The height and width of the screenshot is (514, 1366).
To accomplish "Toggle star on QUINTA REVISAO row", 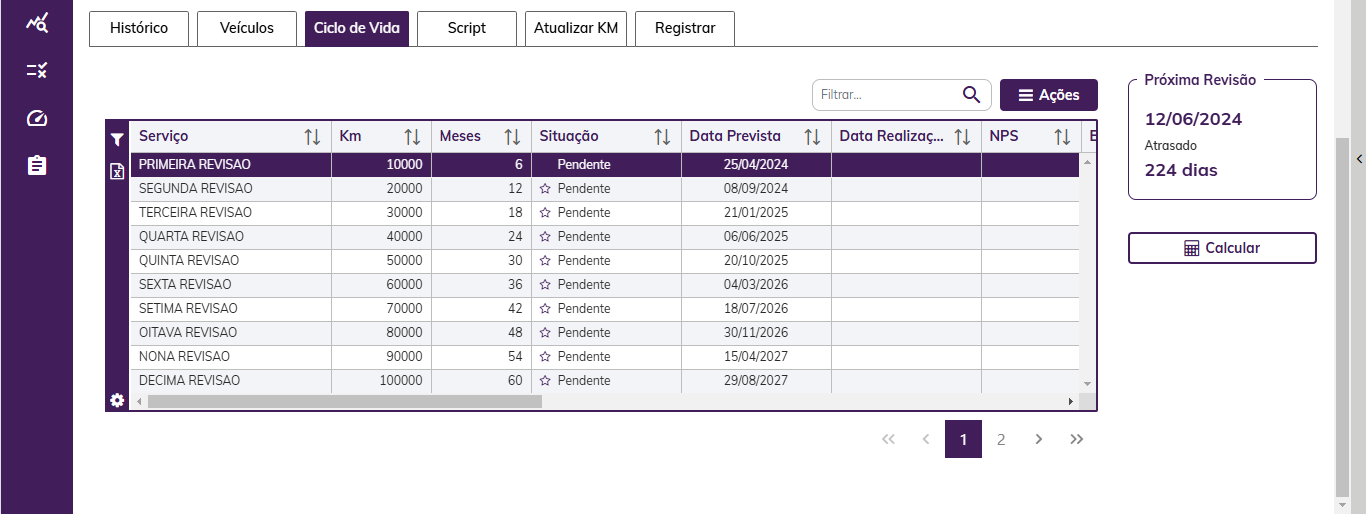I will pos(545,261).
